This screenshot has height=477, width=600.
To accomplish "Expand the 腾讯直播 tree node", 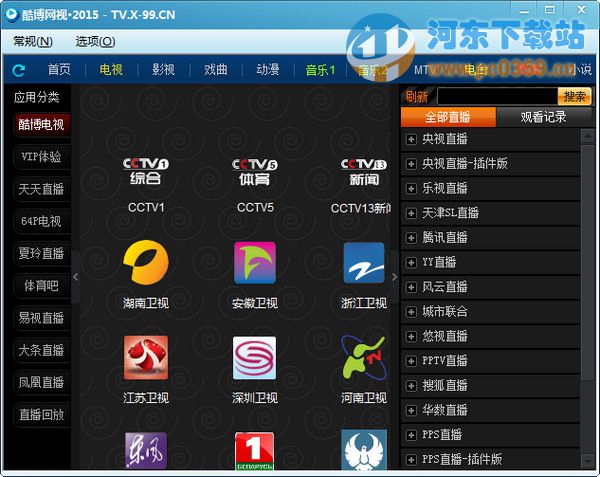I will click(x=411, y=238).
